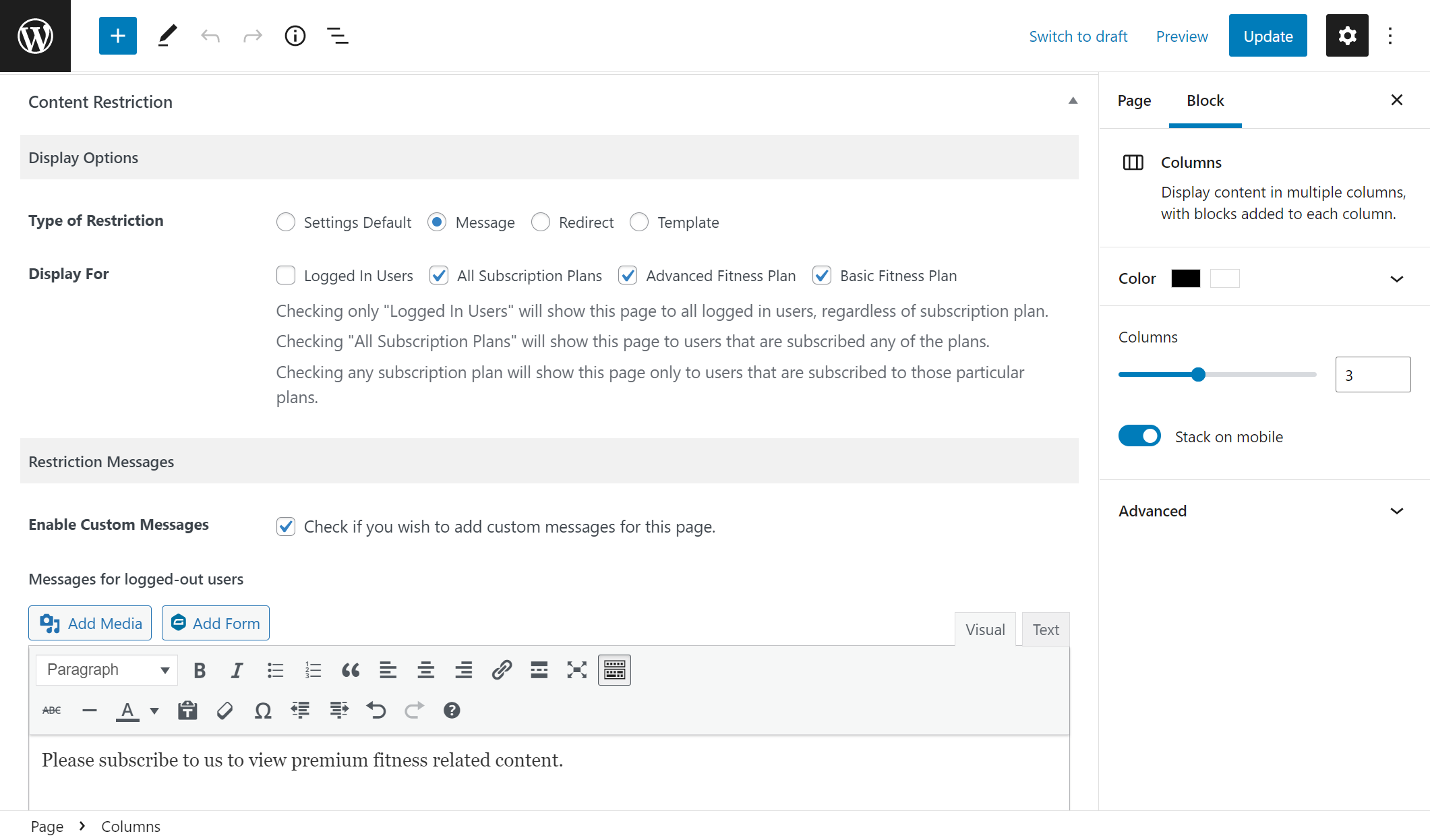Image resolution: width=1430 pixels, height=840 pixels.
Task: Open the Paragraph format dropdown
Action: click(x=107, y=670)
